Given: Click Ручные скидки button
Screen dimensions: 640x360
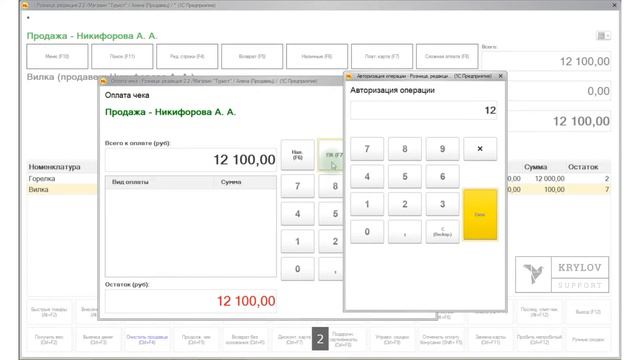Looking at the screenshot, I should tap(588, 340).
